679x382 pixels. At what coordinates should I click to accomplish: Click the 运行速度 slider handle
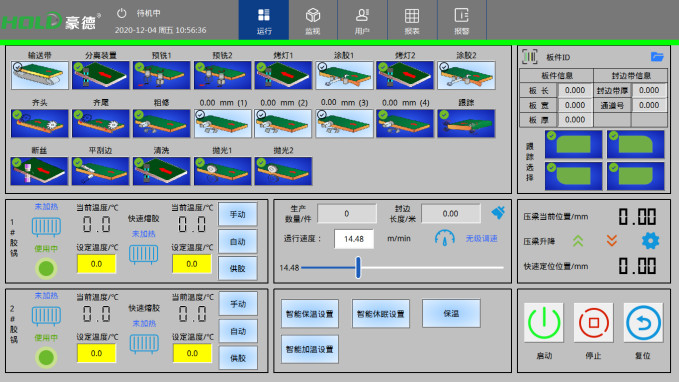pyautogui.click(x=358, y=267)
